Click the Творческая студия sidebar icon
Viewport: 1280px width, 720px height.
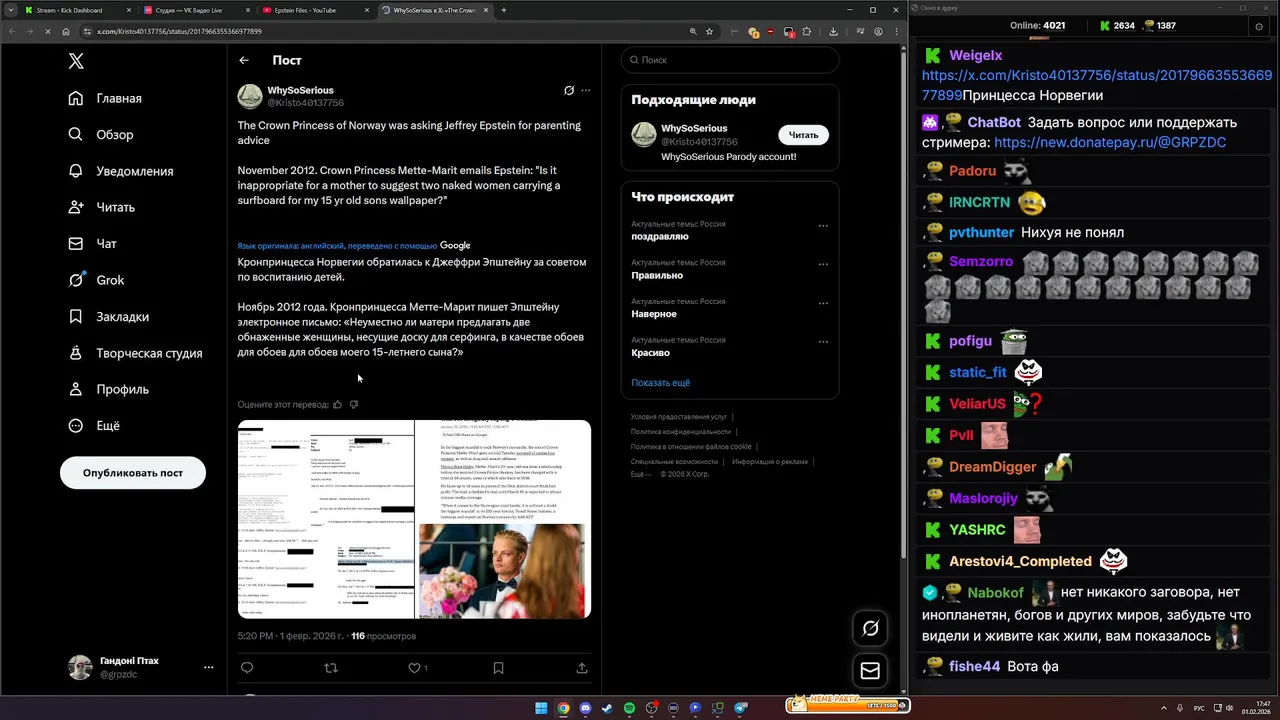pos(76,353)
